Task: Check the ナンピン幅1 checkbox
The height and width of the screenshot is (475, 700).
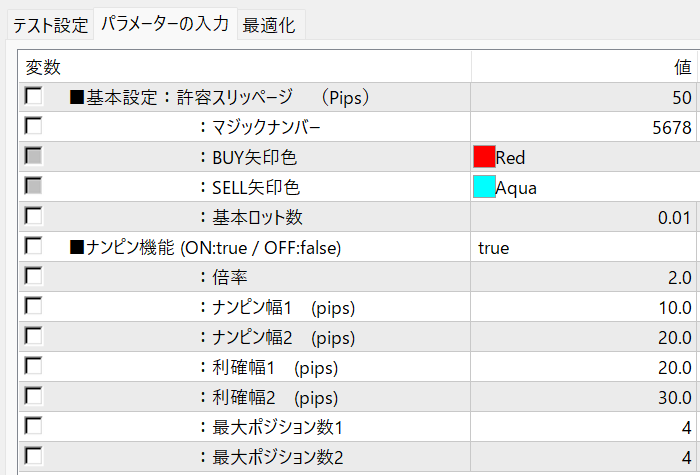Action: tap(34, 307)
